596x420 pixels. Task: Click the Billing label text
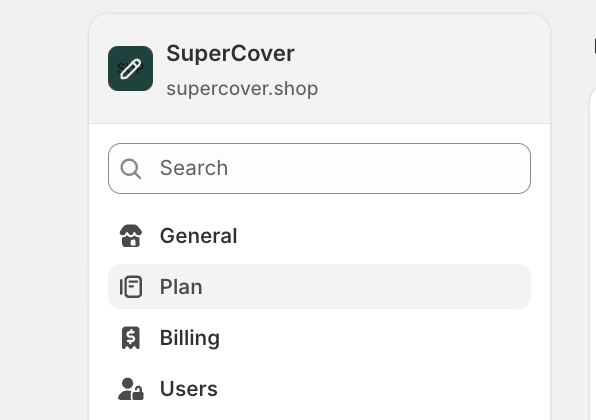tap(190, 338)
